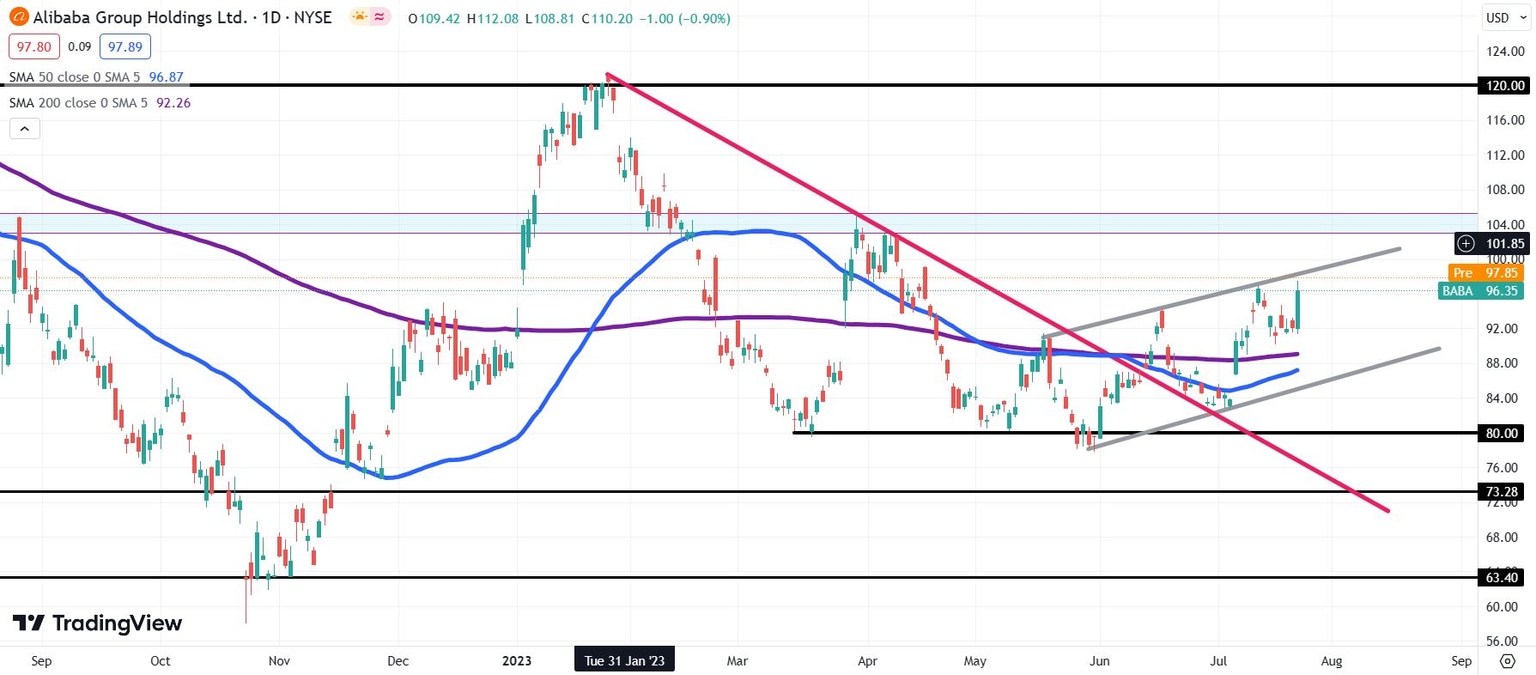Select the 73.28 horizontal line price label
1536x675 pixels.
pos(1504,492)
